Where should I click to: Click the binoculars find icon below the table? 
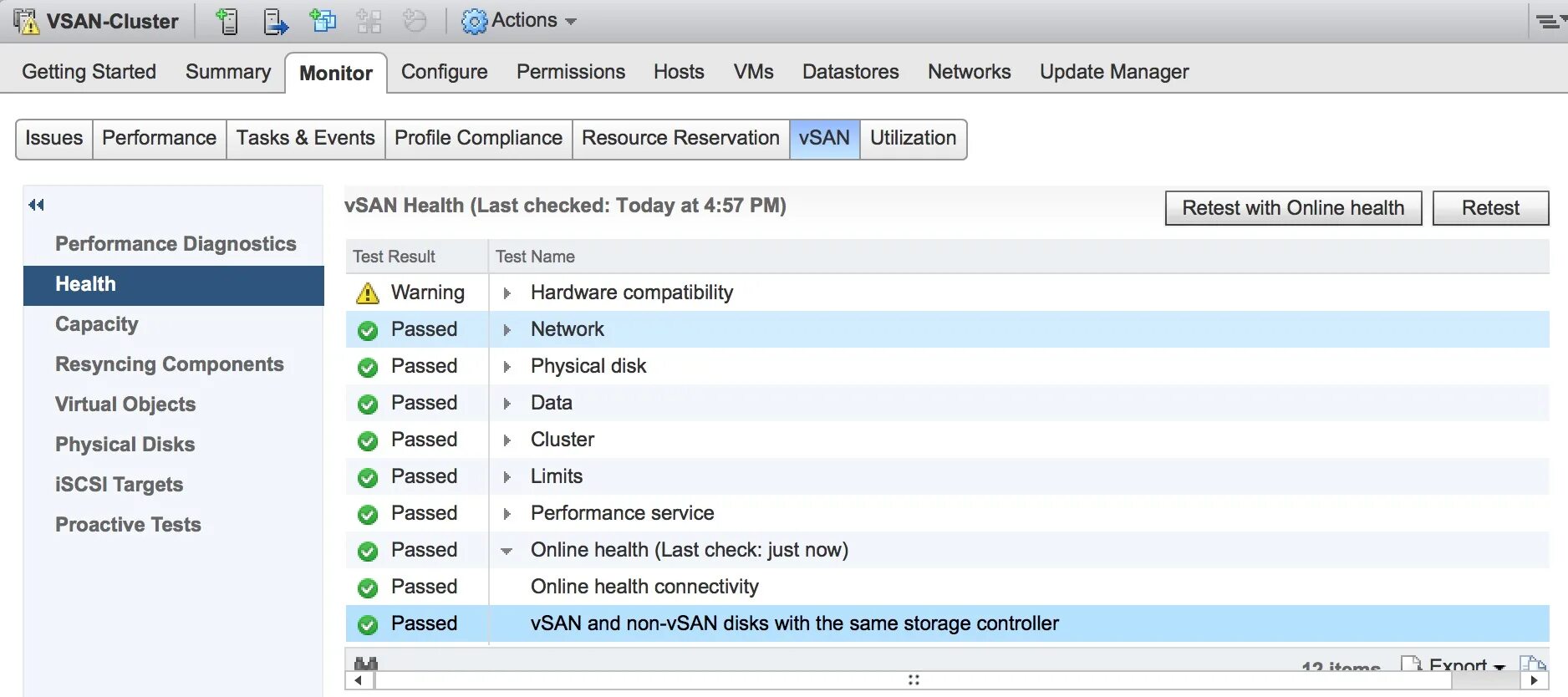pyautogui.click(x=366, y=663)
